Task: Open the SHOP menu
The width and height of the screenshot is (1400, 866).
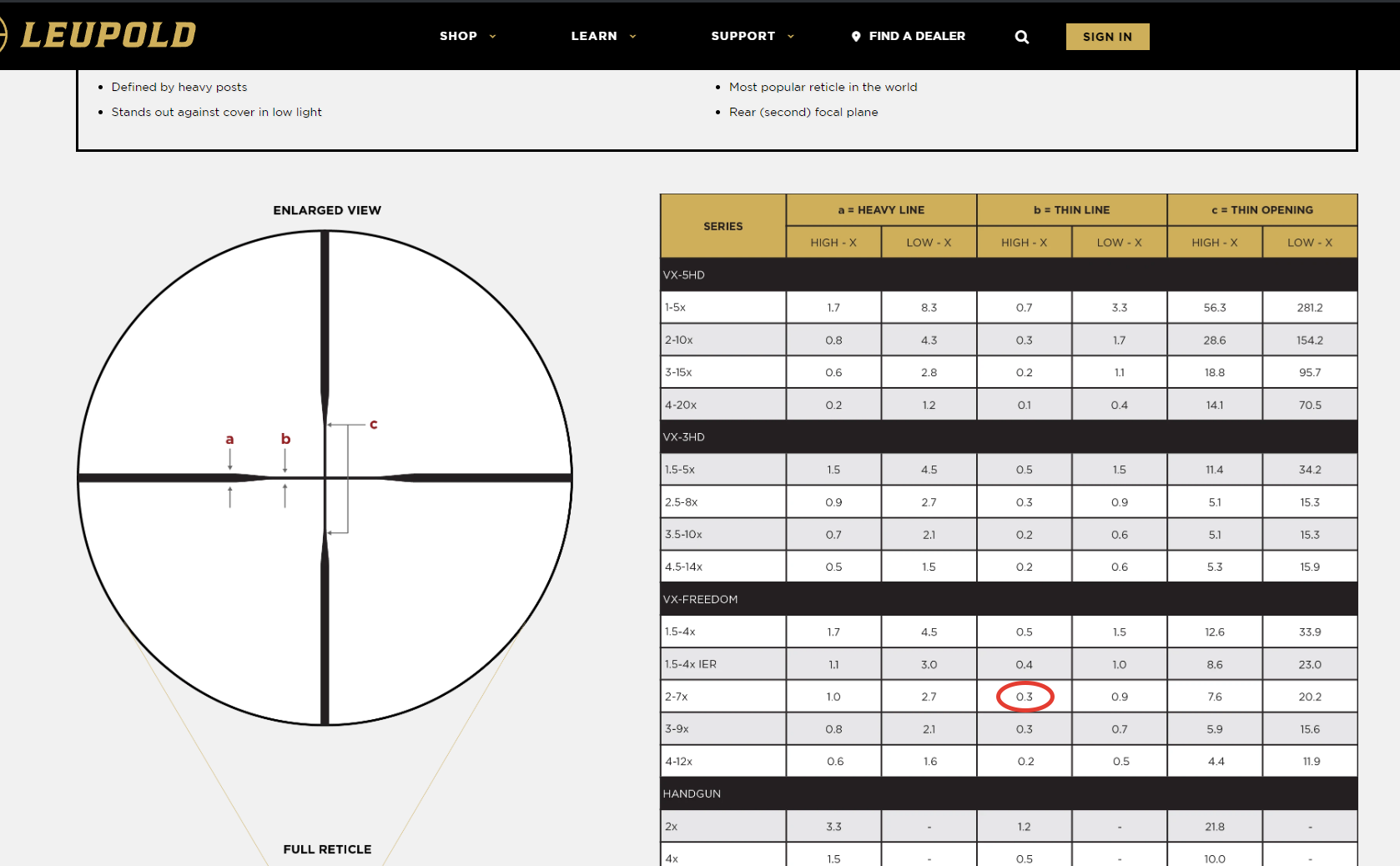Action: 458,36
